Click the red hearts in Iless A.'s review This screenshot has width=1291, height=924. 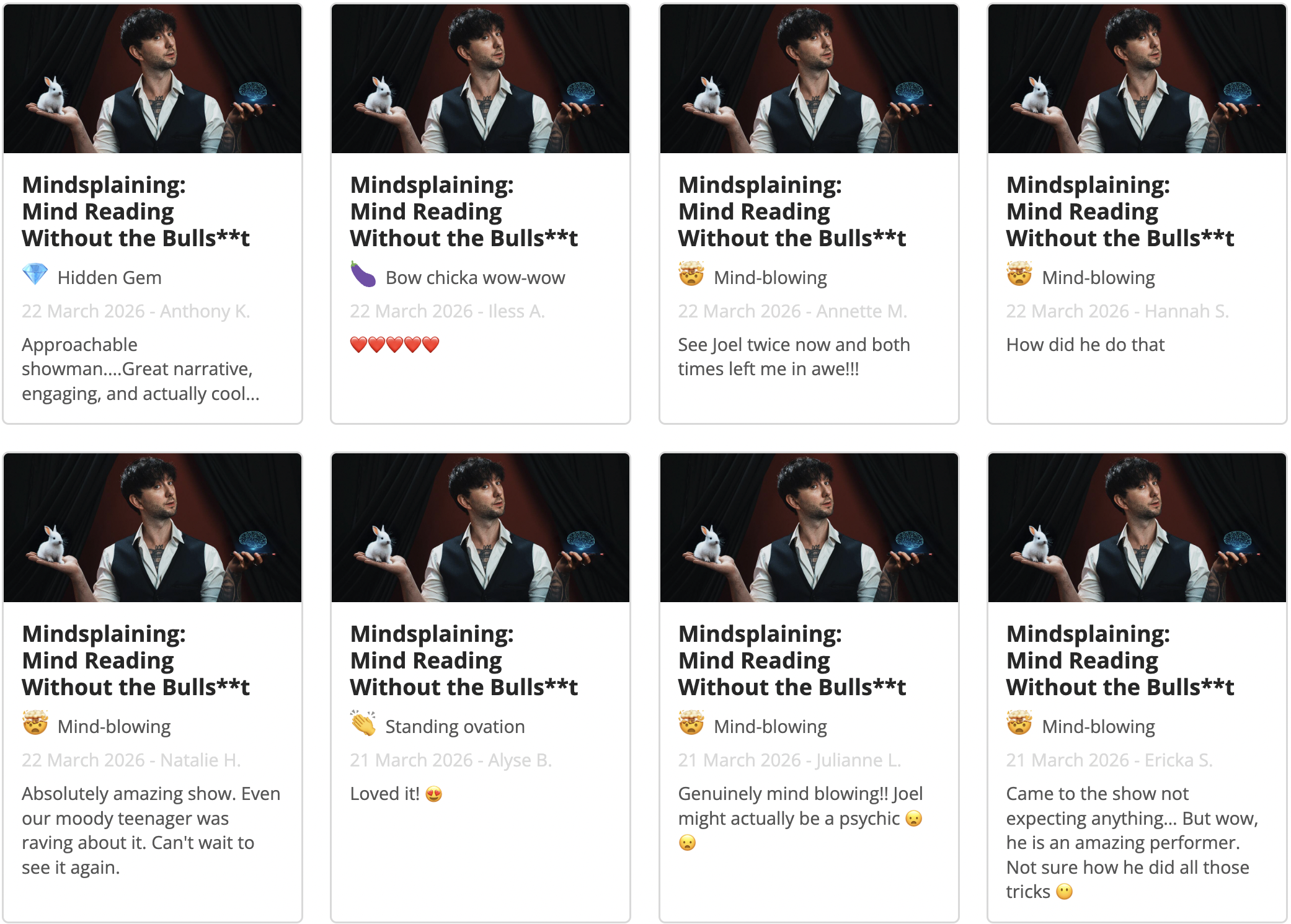pos(395,345)
